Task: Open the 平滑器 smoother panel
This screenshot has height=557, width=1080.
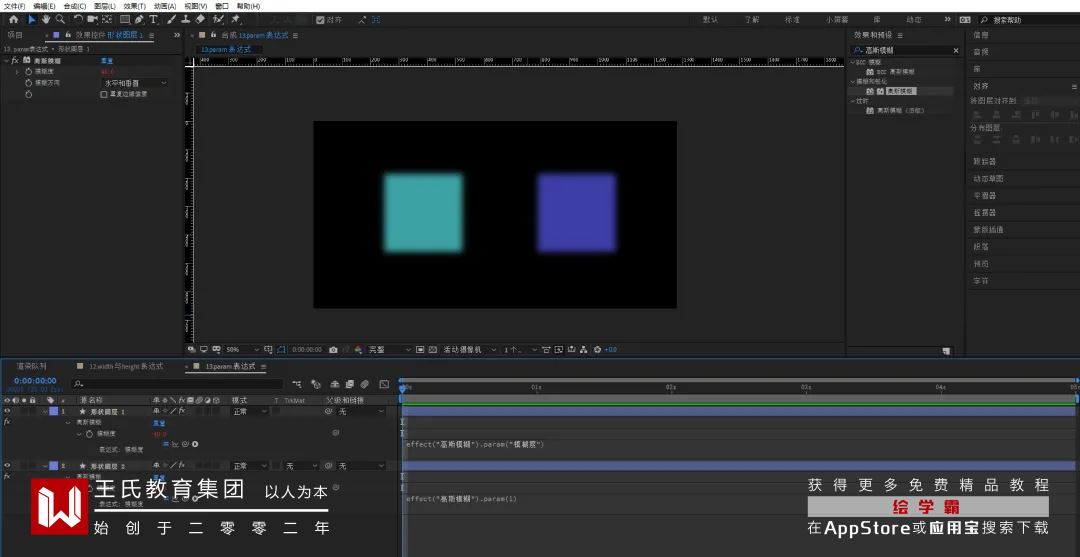Action: click(x=984, y=196)
